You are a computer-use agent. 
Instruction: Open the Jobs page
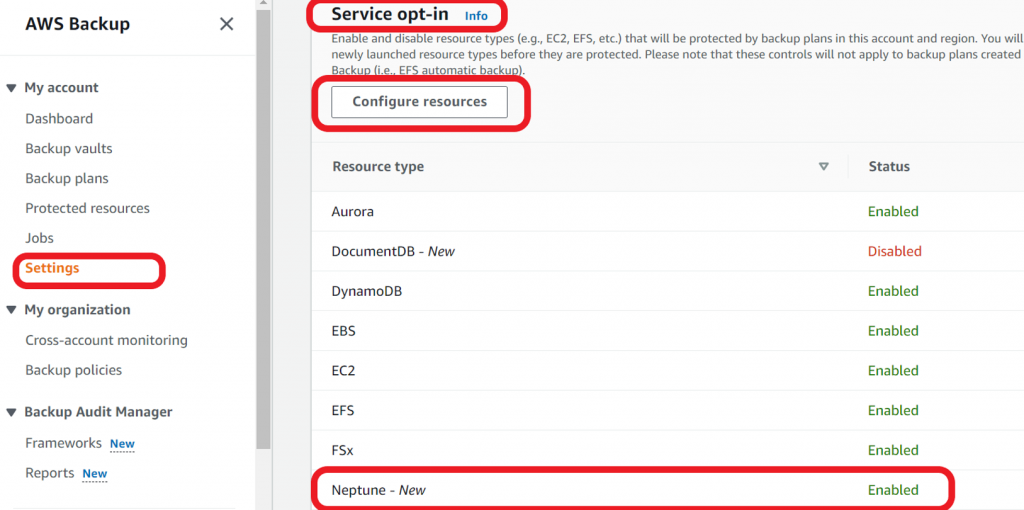(x=39, y=238)
